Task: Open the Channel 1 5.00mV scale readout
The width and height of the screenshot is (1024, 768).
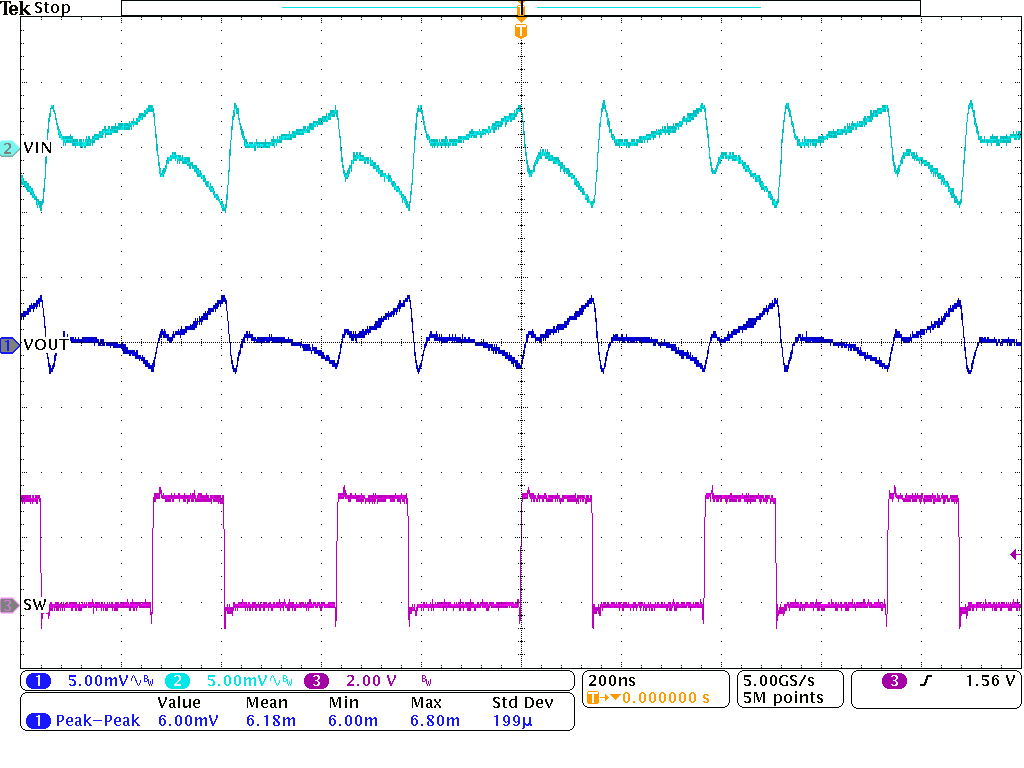Action: pyautogui.click(x=94, y=679)
